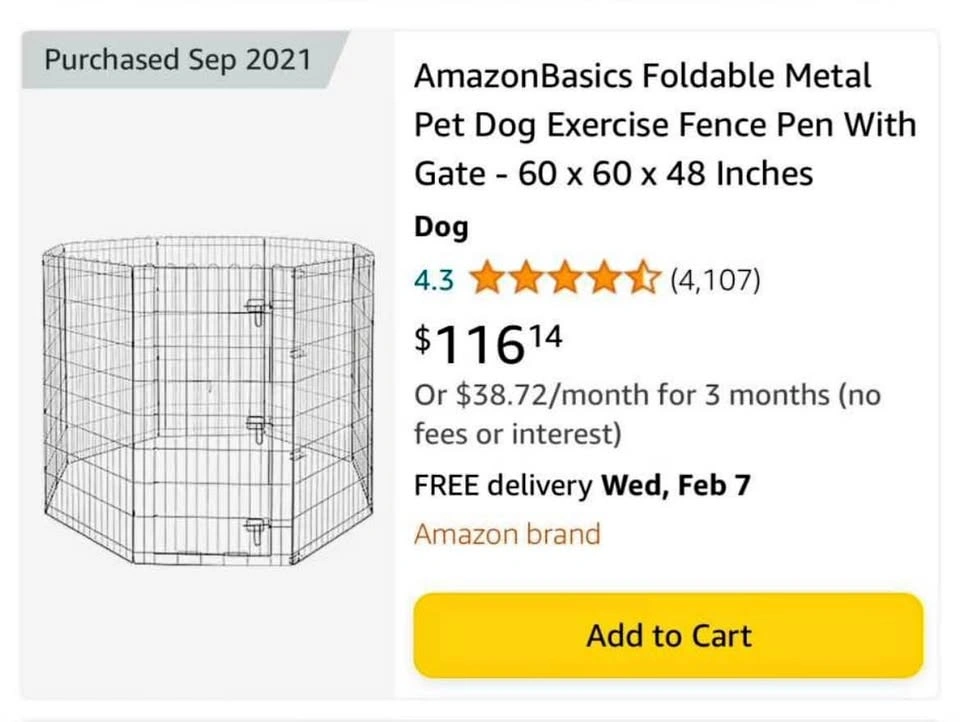Click the Wed, Feb 7 delivery date
Screen dimensions: 960x722
[675, 486]
